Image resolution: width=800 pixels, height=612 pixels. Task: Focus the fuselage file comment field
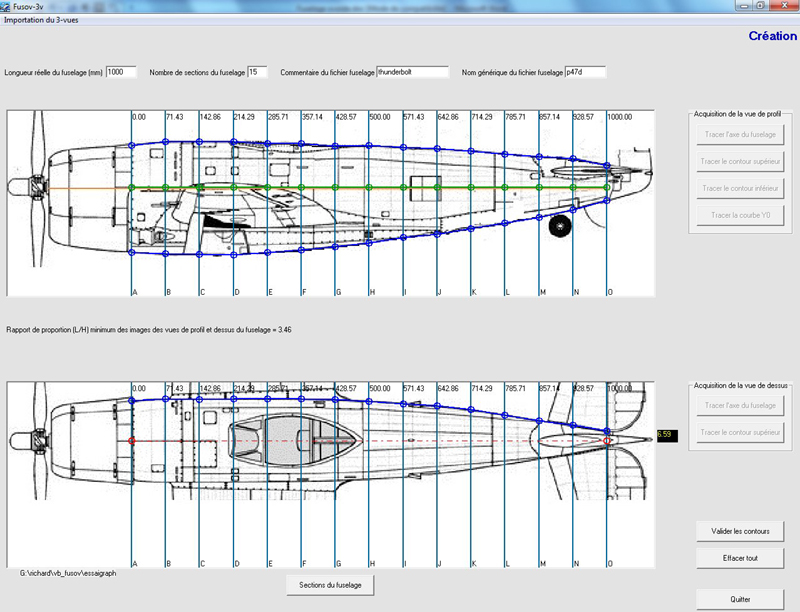pyautogui.click(x=413, y=72)
